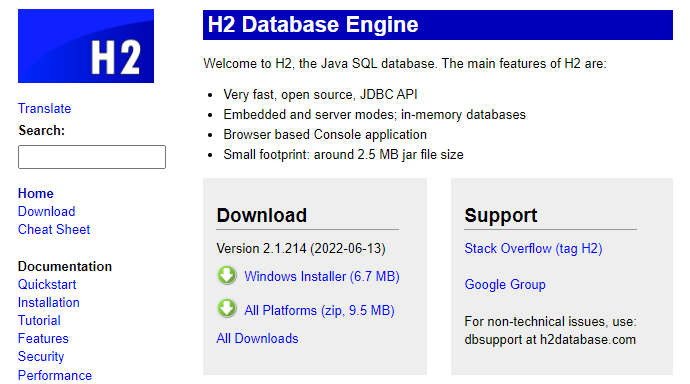Viewport: 690px width, 384px height.
Task: Click the green download icon beside Windows Installer
Action: click(x=227, y=275)
